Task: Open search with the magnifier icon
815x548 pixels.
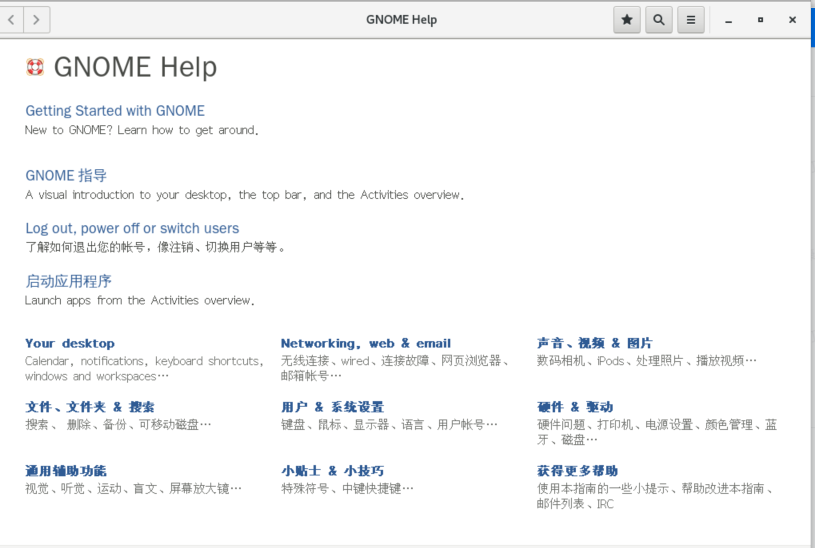Action: click(658, 19)
